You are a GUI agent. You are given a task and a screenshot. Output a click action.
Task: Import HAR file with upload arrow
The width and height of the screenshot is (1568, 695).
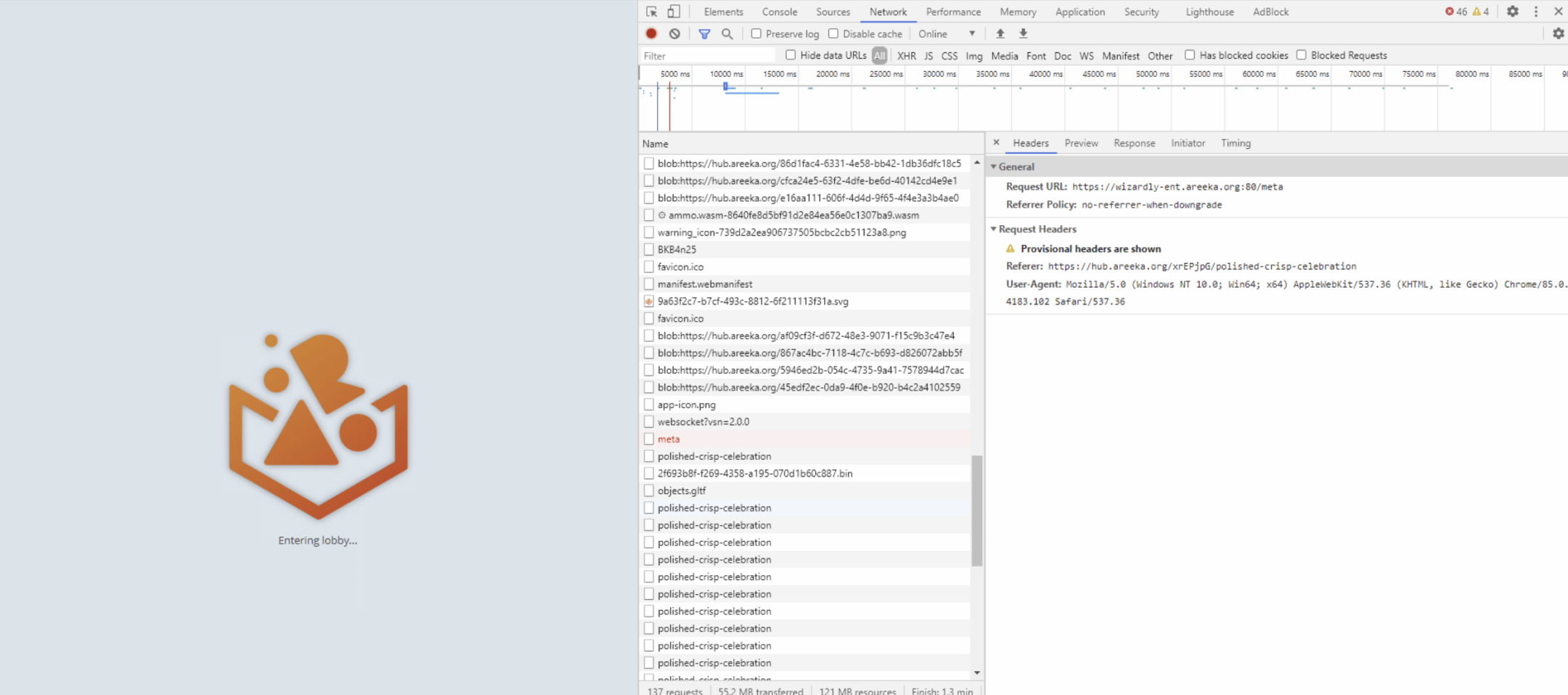(1000, 33)
